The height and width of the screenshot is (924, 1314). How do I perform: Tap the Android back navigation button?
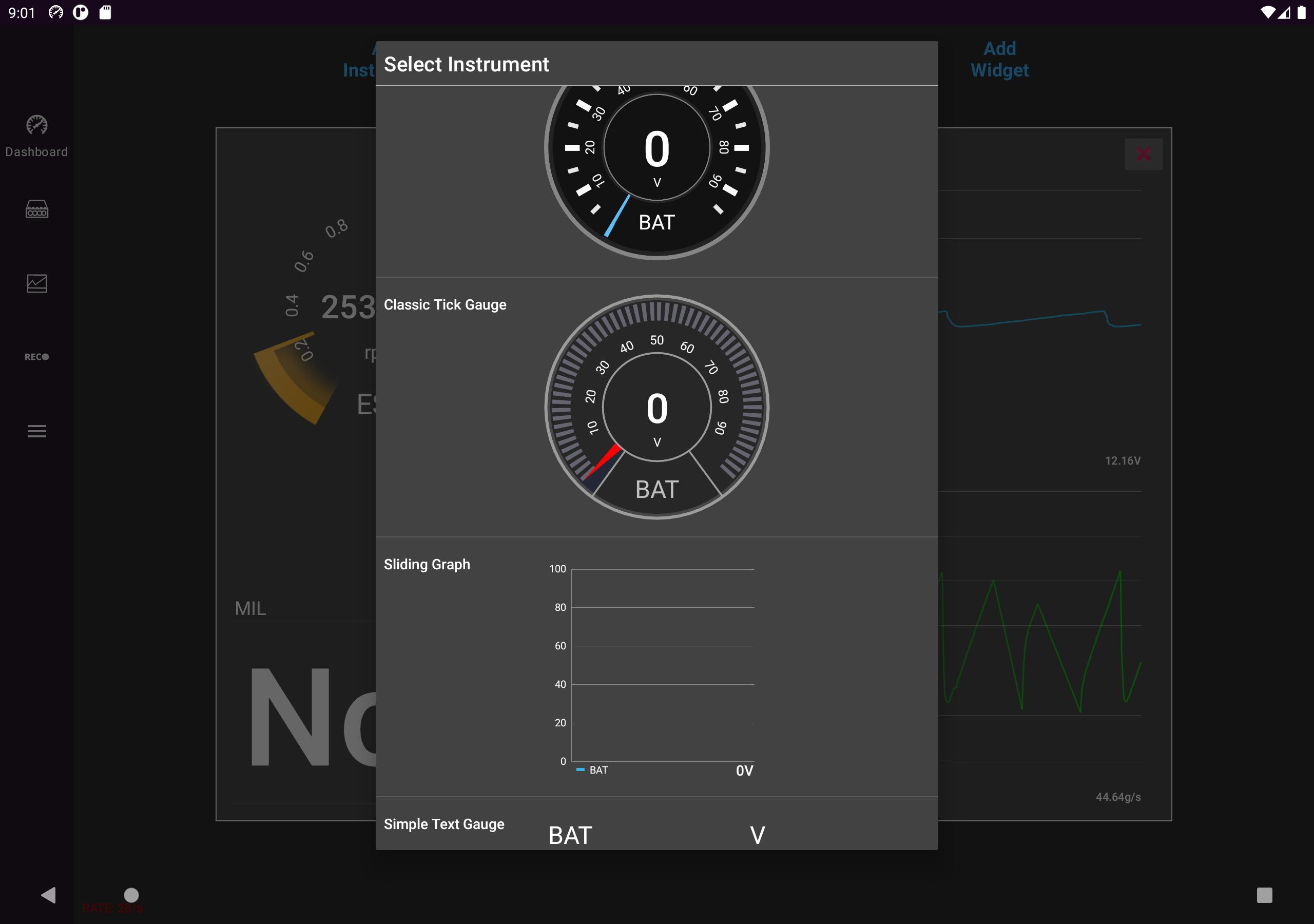(49, 895)
